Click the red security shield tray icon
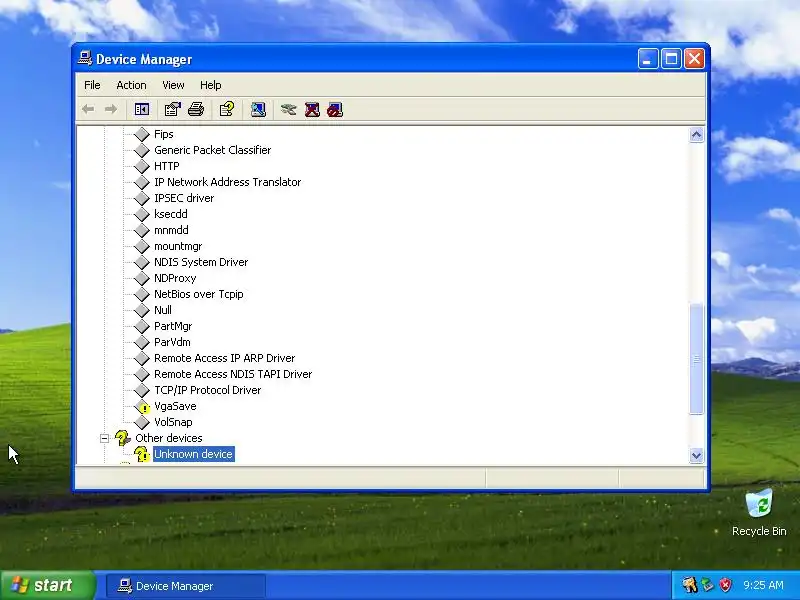This screenshot has height=600, width=800. coord(726,585)
